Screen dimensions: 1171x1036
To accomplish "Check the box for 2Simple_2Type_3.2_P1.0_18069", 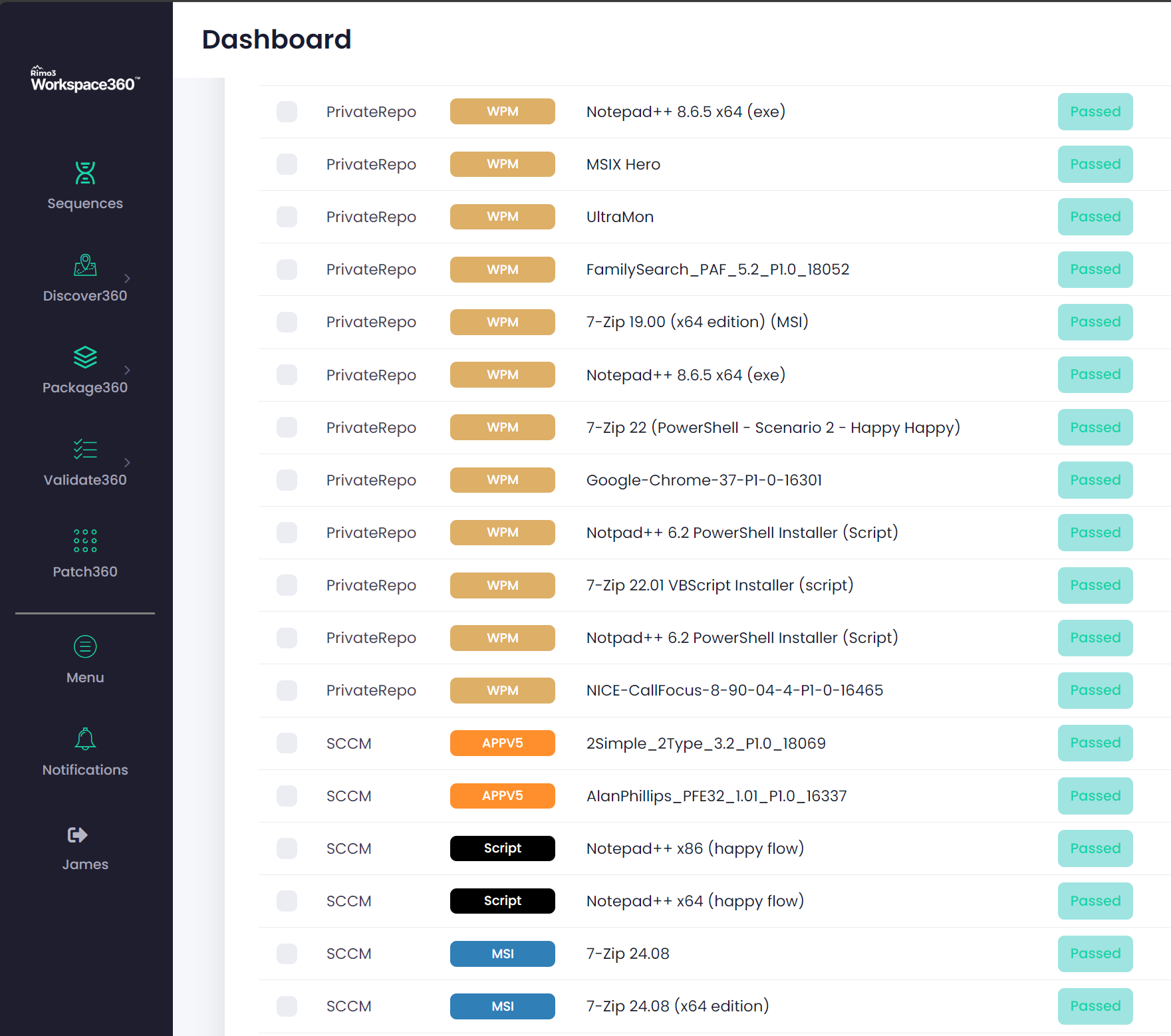I will pos(287,743).
